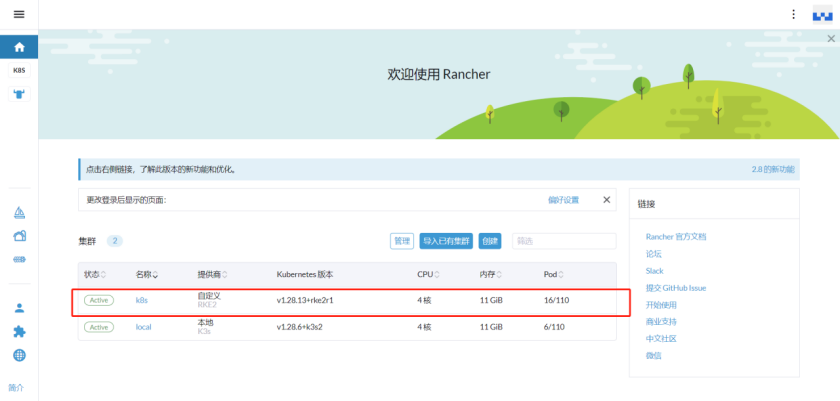Open Extensions puzzle piece icon
This screenshot has width=840, height=401.
coord(19,332)
